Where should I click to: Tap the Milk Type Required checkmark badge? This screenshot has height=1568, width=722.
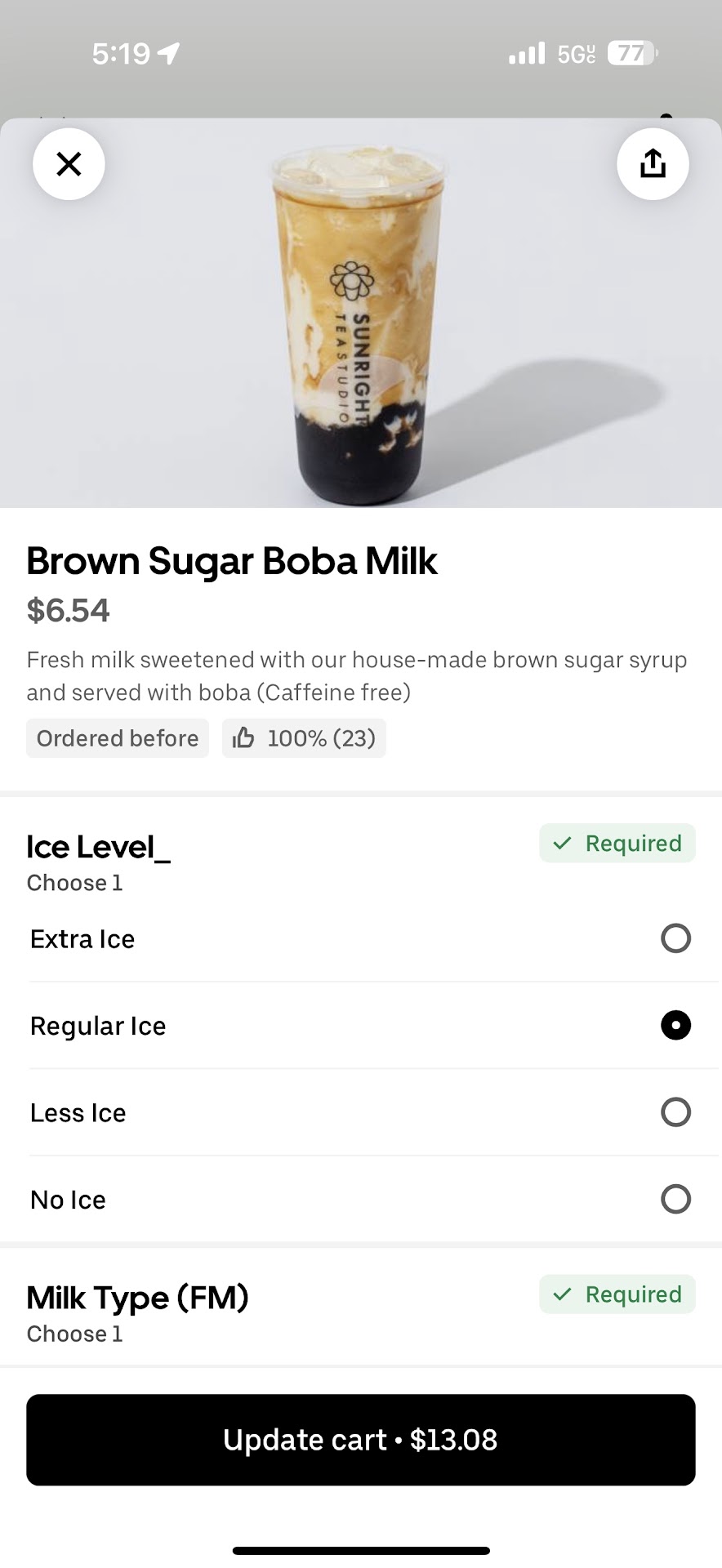tap(617, 1294)
